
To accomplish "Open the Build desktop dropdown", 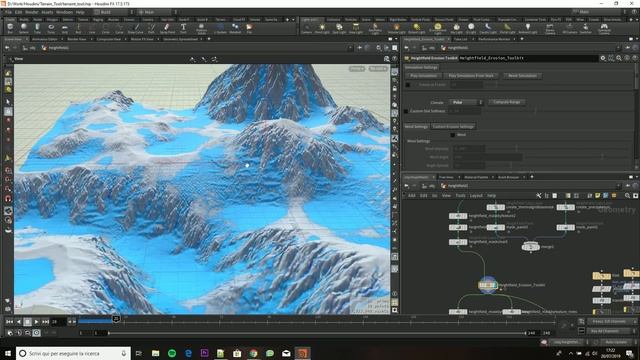I will [x=113, y=12].
